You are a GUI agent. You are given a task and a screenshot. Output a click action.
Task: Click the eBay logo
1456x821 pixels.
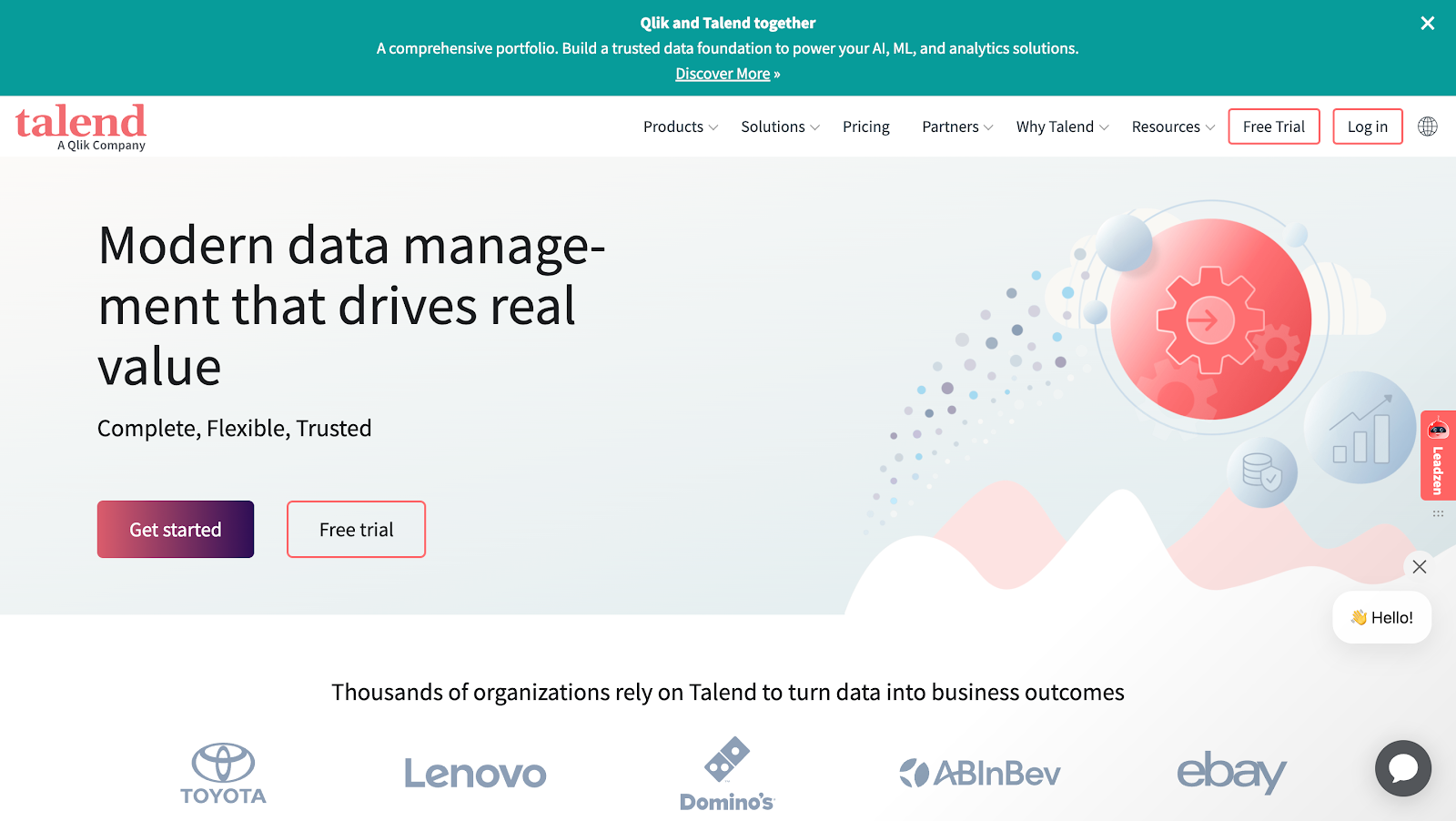click(x=1231, y=772)
